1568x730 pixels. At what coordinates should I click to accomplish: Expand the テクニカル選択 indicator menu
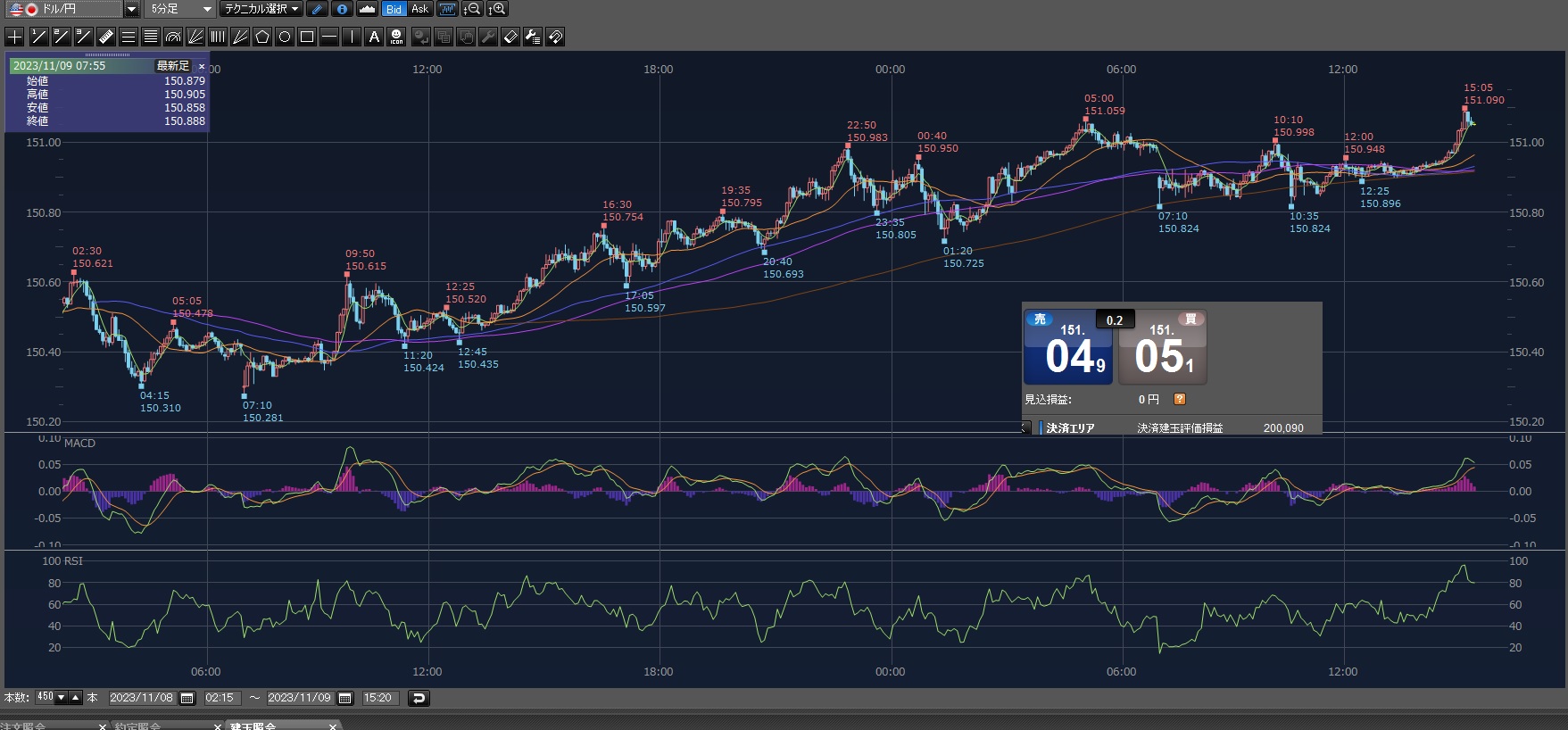tap(261, 9)
